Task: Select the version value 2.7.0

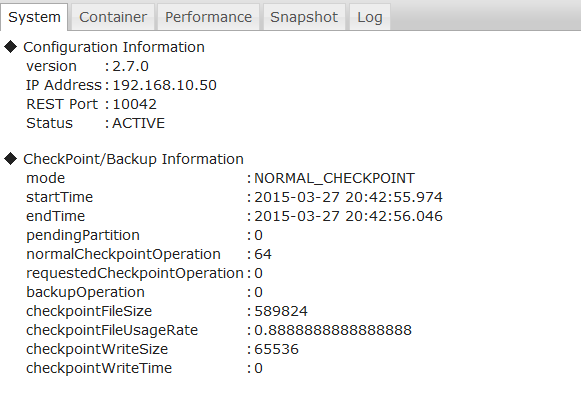Action: (x=130, y=66)
